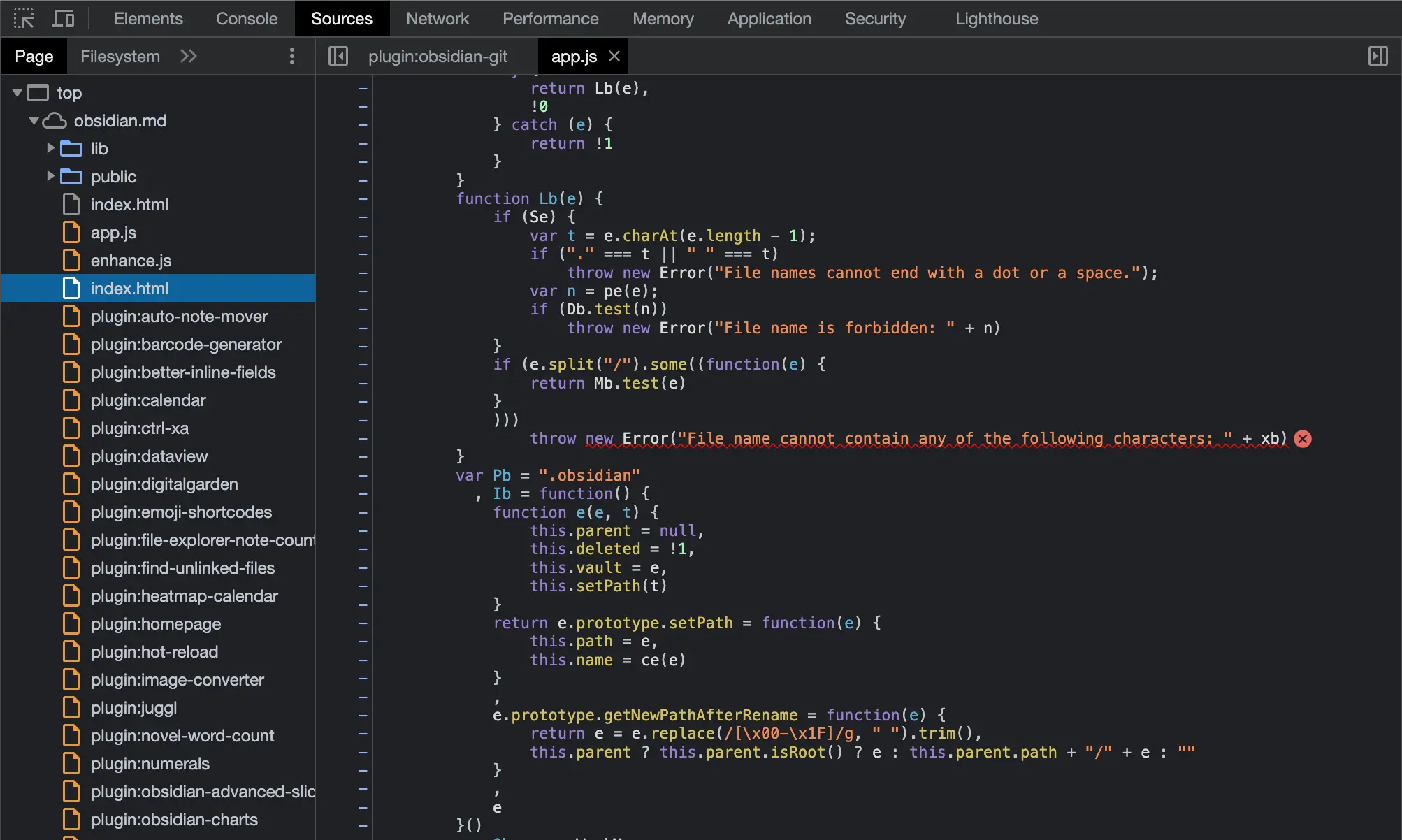Select the Filesystem navigator tab

click(x=120, y=56)
